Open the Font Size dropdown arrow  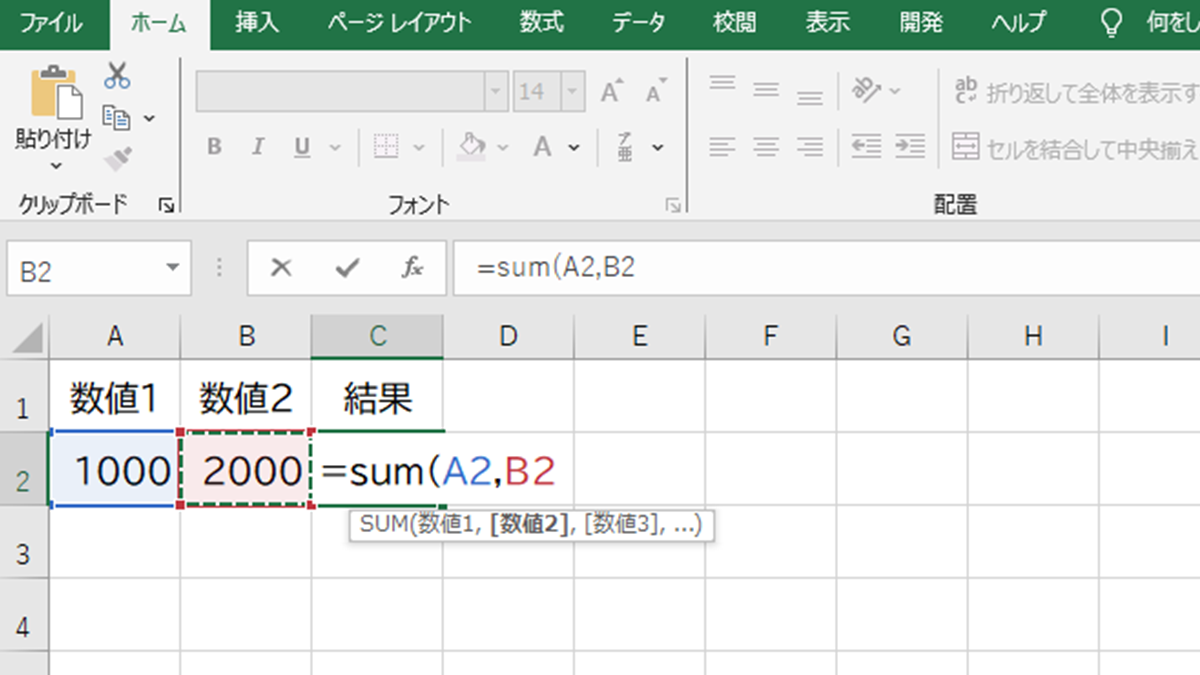pos(573,90)
